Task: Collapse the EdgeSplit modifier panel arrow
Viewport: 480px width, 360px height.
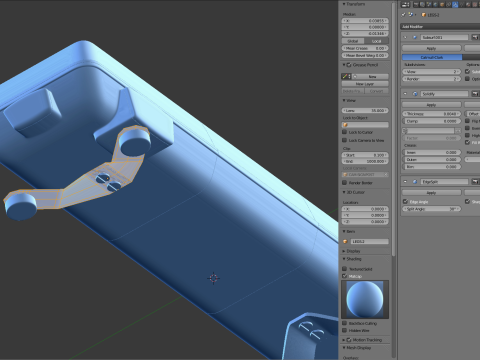Action: pos(405,182)
